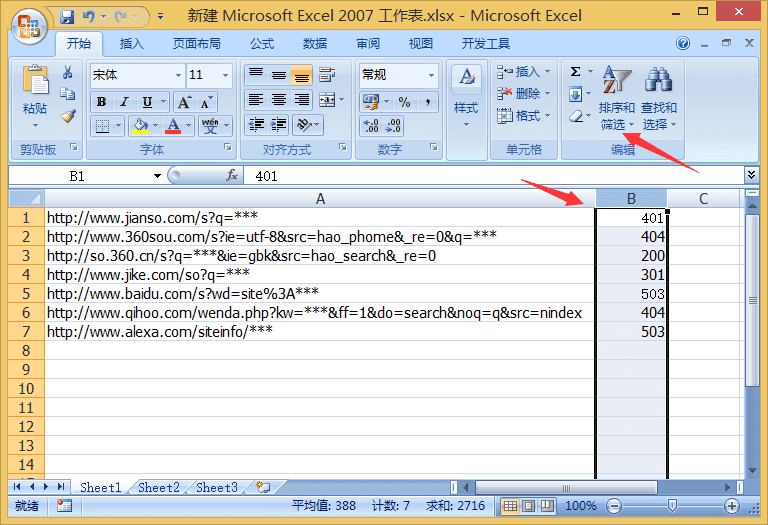Click the 格式 button in cells group
The width and height of the screenshot is (768, 525).
click(x=518, y=116)
